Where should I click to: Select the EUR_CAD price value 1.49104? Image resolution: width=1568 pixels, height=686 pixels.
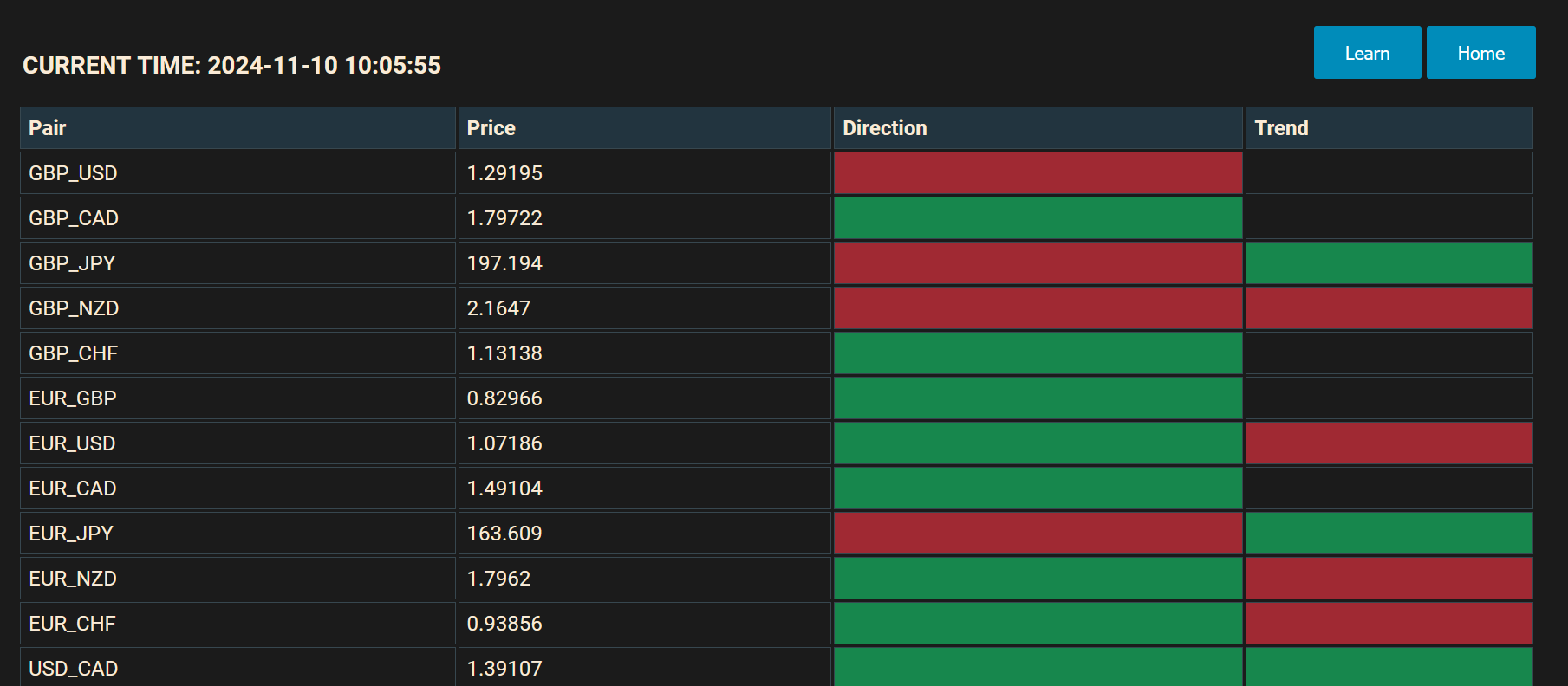tap(504, 489)
